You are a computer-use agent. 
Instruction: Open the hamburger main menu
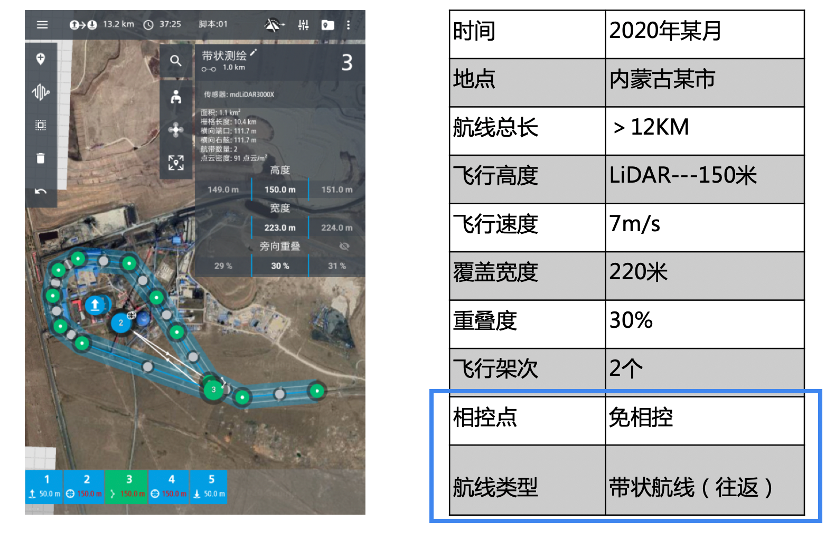click(x=41, y=24)
